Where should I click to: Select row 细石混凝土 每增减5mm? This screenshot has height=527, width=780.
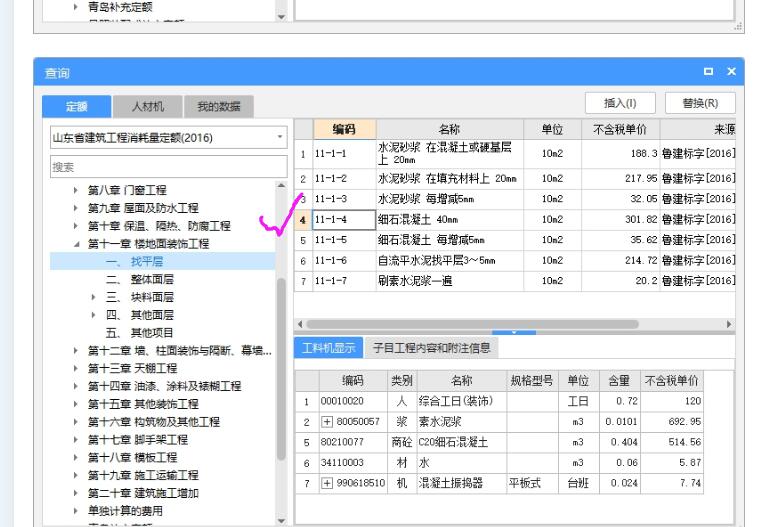(x=515, y=240)
